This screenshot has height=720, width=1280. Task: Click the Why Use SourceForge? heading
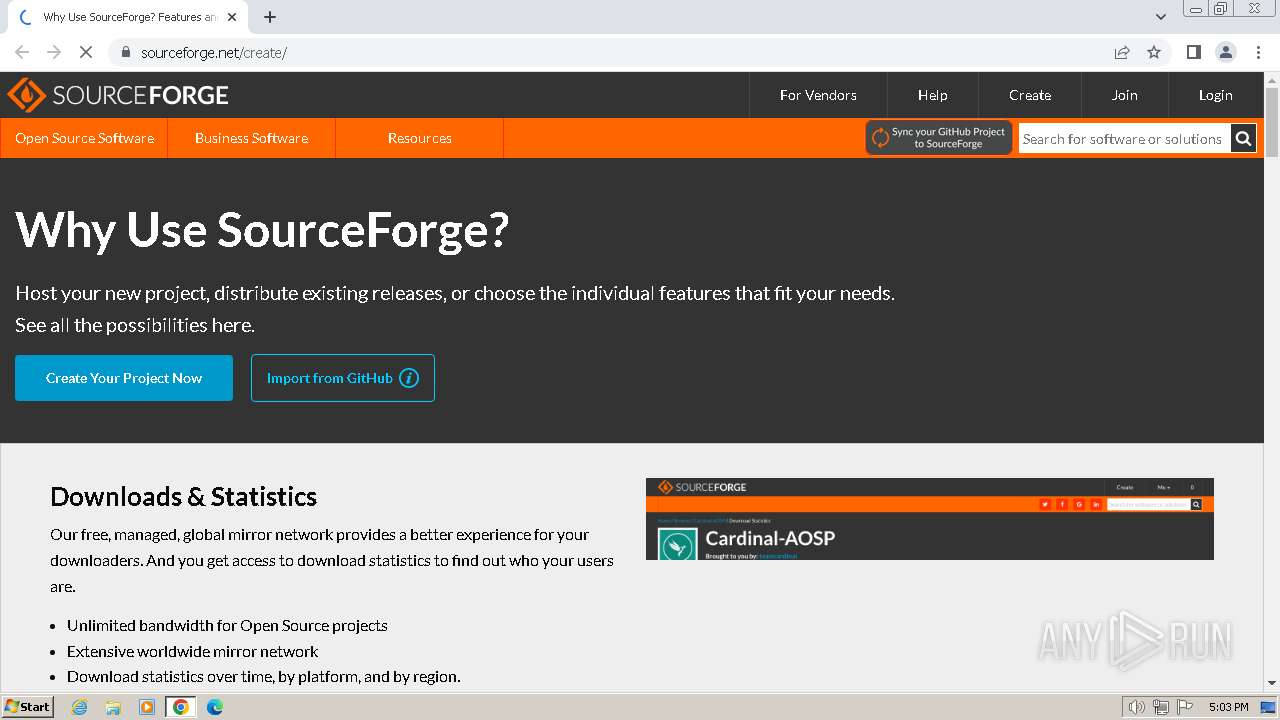[262, 230]
